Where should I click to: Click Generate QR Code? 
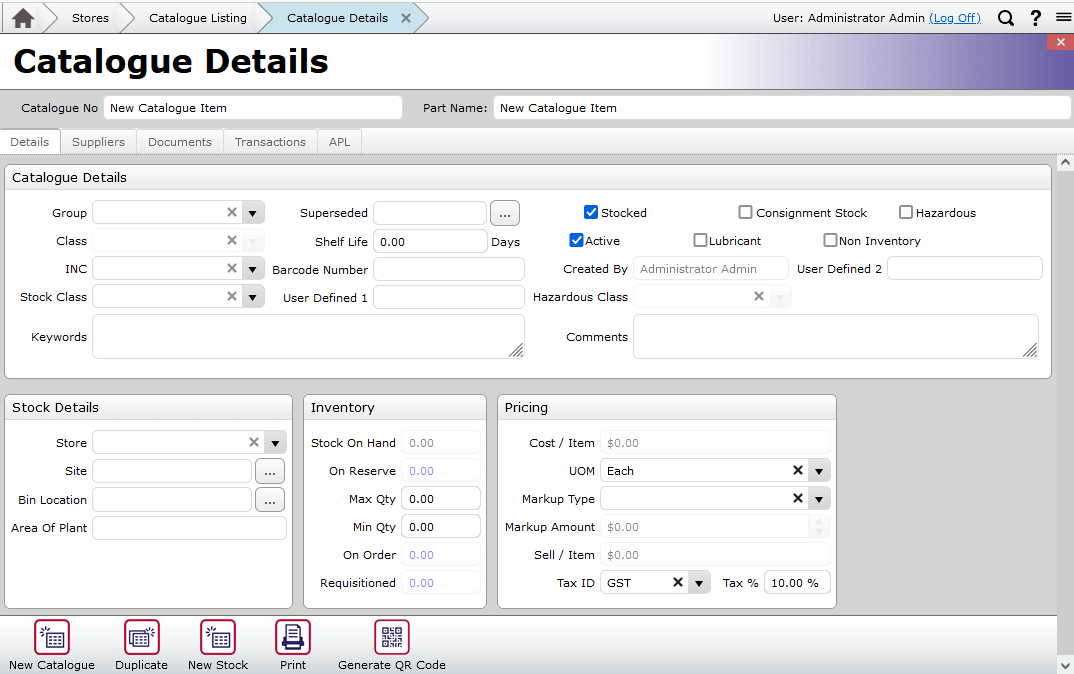click(391, 637)
